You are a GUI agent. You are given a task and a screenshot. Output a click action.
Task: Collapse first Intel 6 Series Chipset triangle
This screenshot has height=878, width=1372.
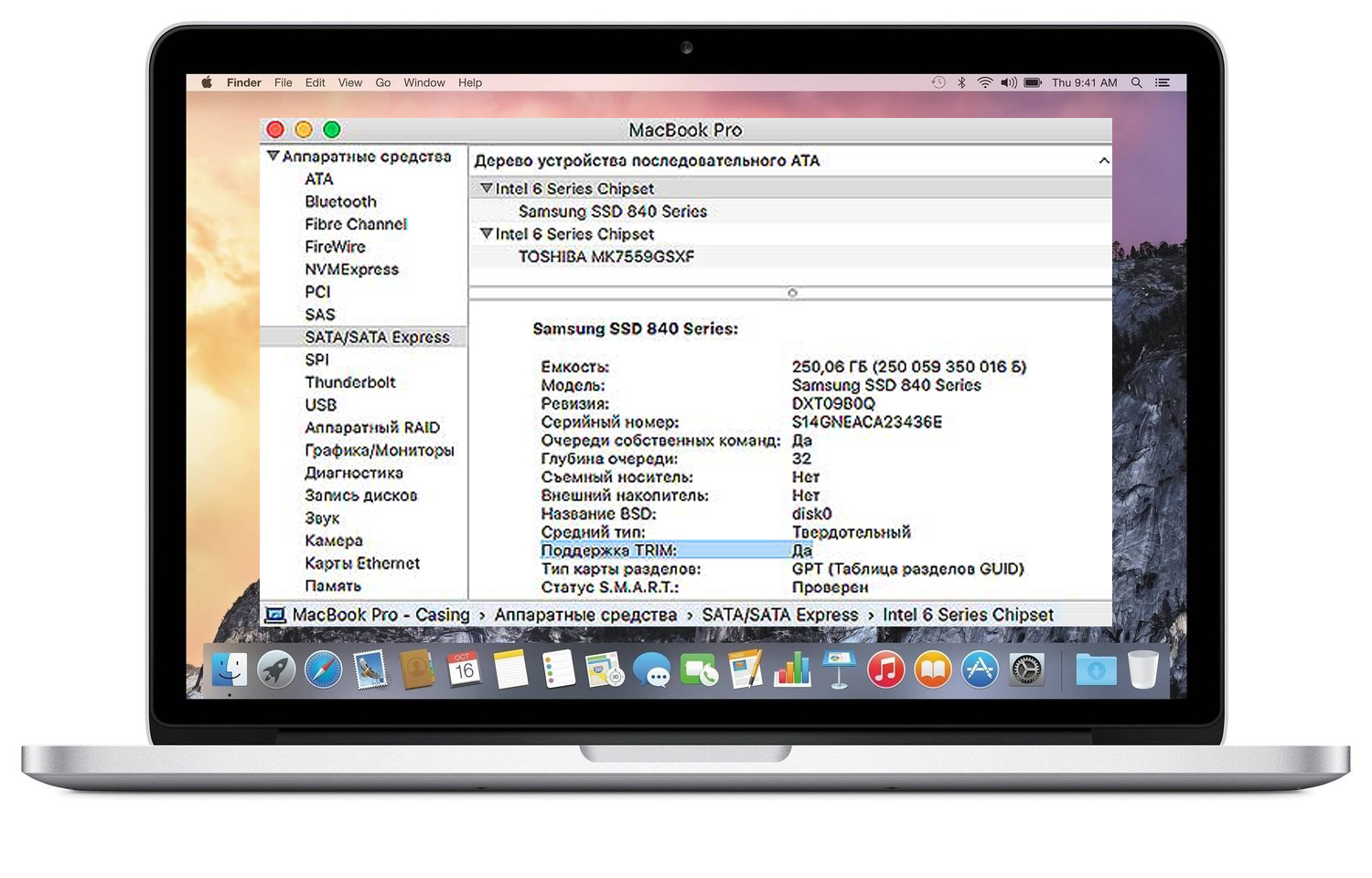pos(487,188)
